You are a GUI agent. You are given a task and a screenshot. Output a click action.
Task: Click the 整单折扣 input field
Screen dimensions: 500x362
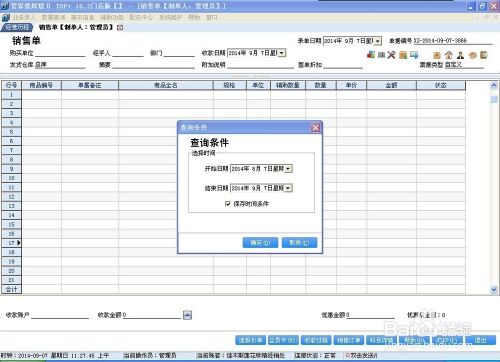click(343, 65)
